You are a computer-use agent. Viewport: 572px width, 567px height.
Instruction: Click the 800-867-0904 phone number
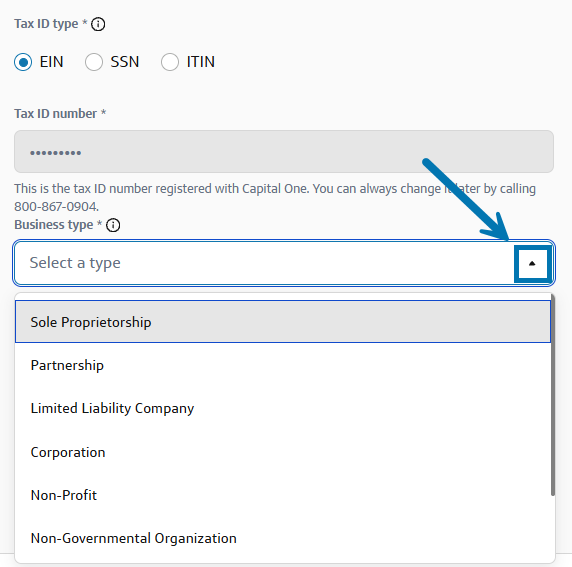pyautogui.click(x=56, y=207)
